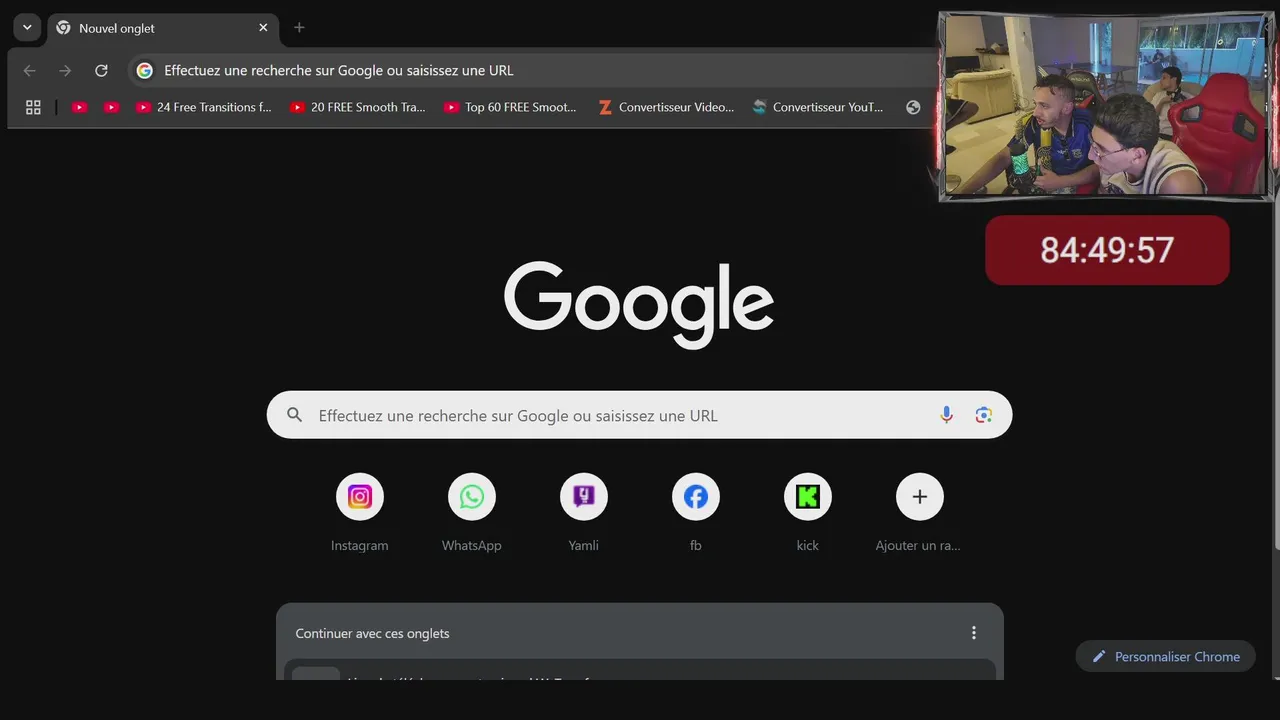Image resolution: width=1280 pixels, height=720 pixels.
Task: Click the 84:49:57 timer overlay
Action: coord(1107,250)
